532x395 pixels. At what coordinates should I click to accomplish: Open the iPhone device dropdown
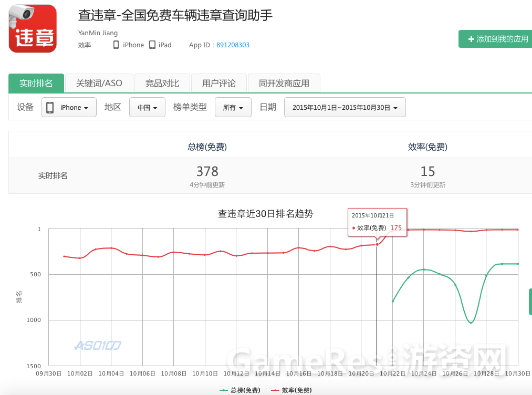pyautogui.click(x=69, y=107)
